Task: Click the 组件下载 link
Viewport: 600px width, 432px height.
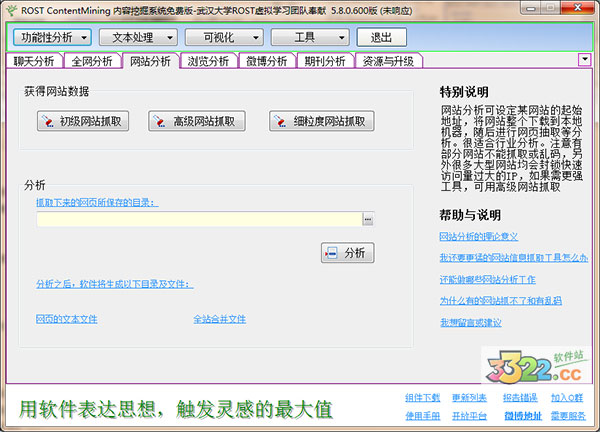Action: pyautogui.click(x=422, y=398)
